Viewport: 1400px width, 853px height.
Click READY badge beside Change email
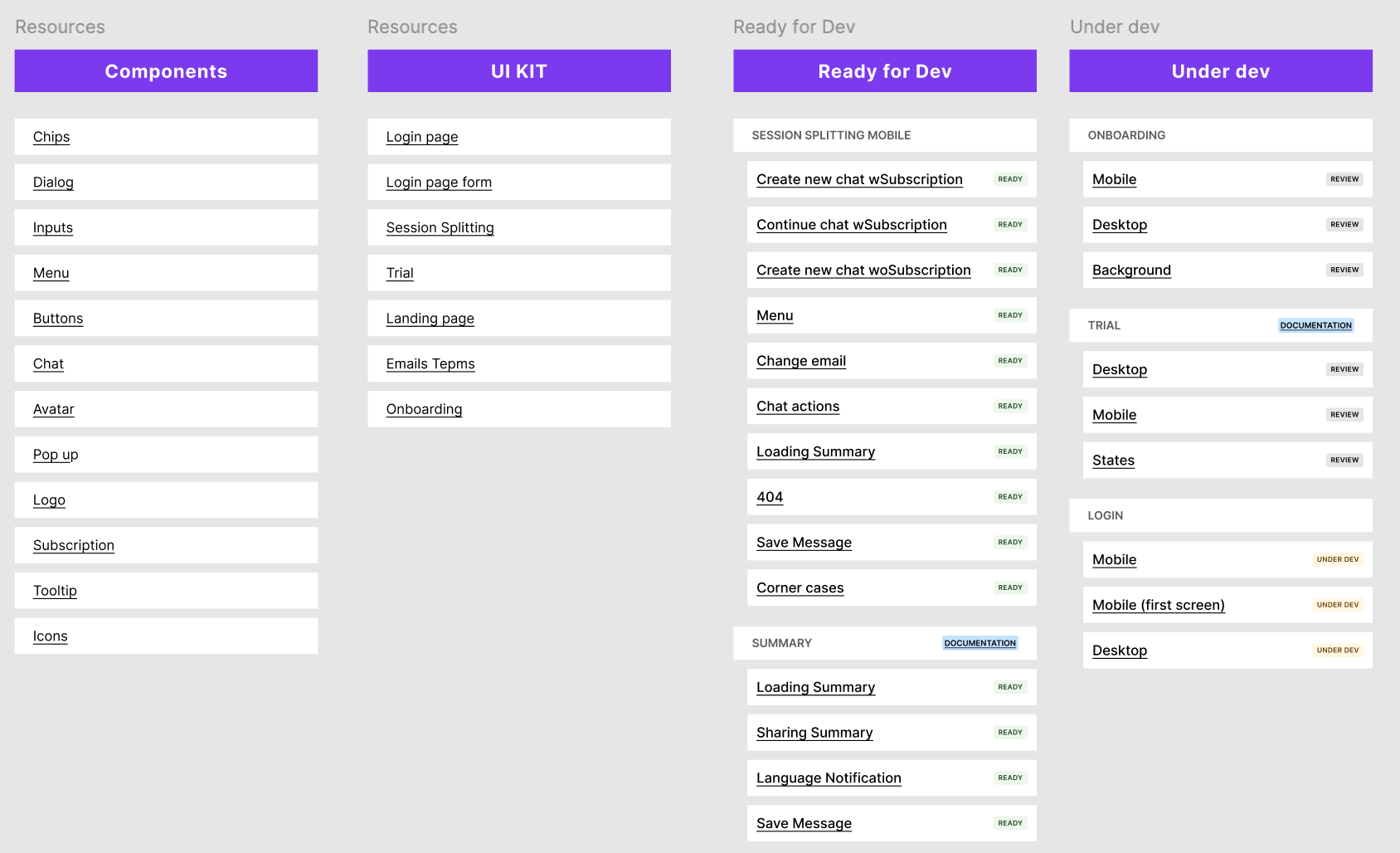[1010, 361]
